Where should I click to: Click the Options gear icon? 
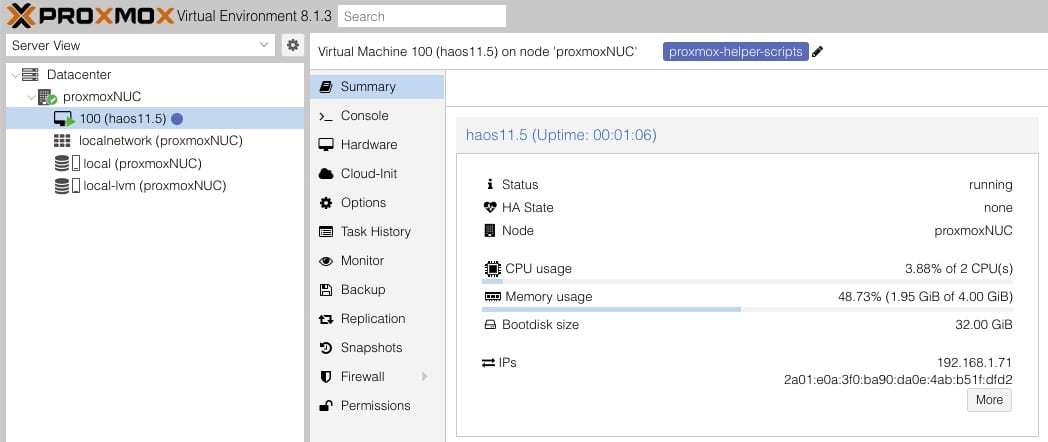point(325,203)
